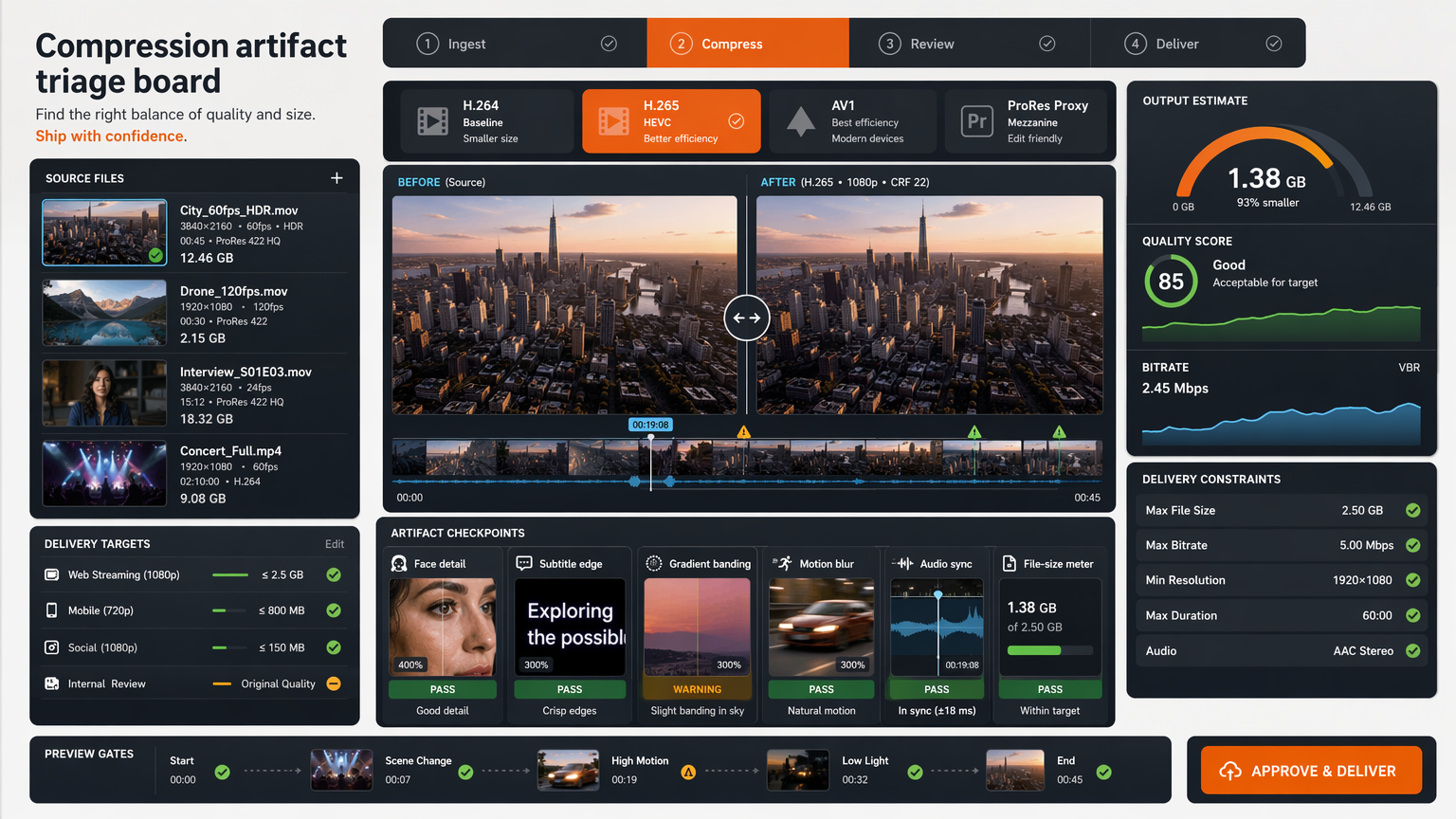Choose the ProRes Proxy Mezzanine option
Image resolution: width=1456 pixels, height=819 pixels.
(x=1026, y=121)
